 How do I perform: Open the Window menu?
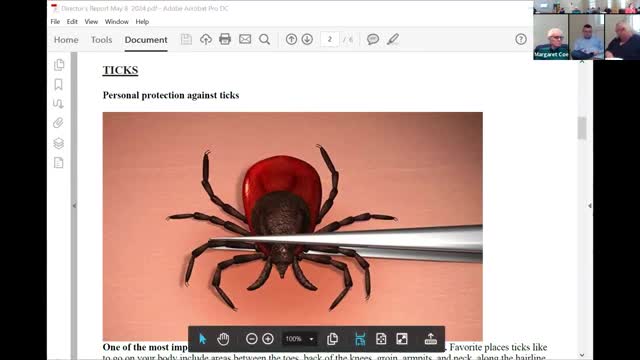click(x=116, y=22)
